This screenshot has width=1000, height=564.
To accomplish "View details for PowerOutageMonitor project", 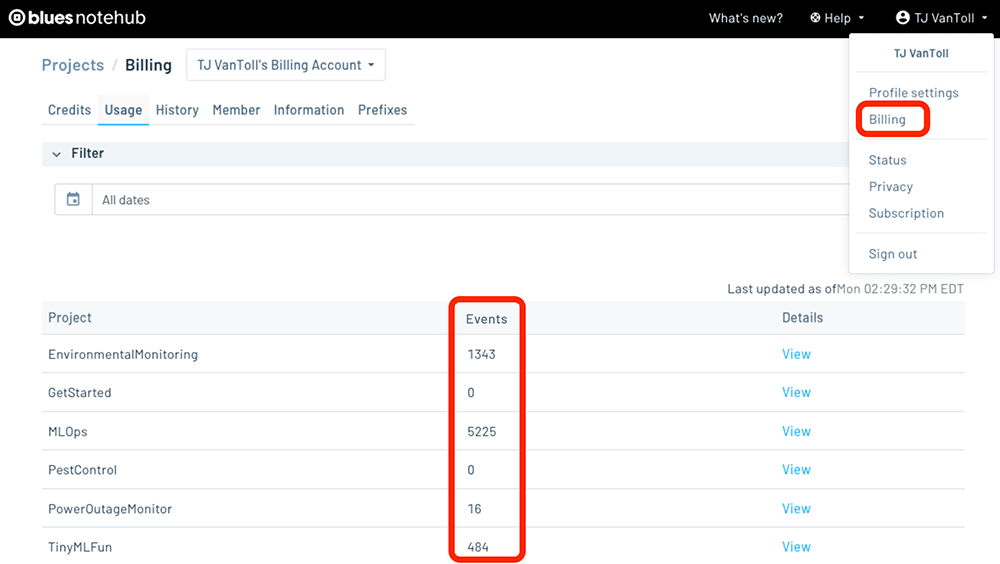I will coord(796,508).
